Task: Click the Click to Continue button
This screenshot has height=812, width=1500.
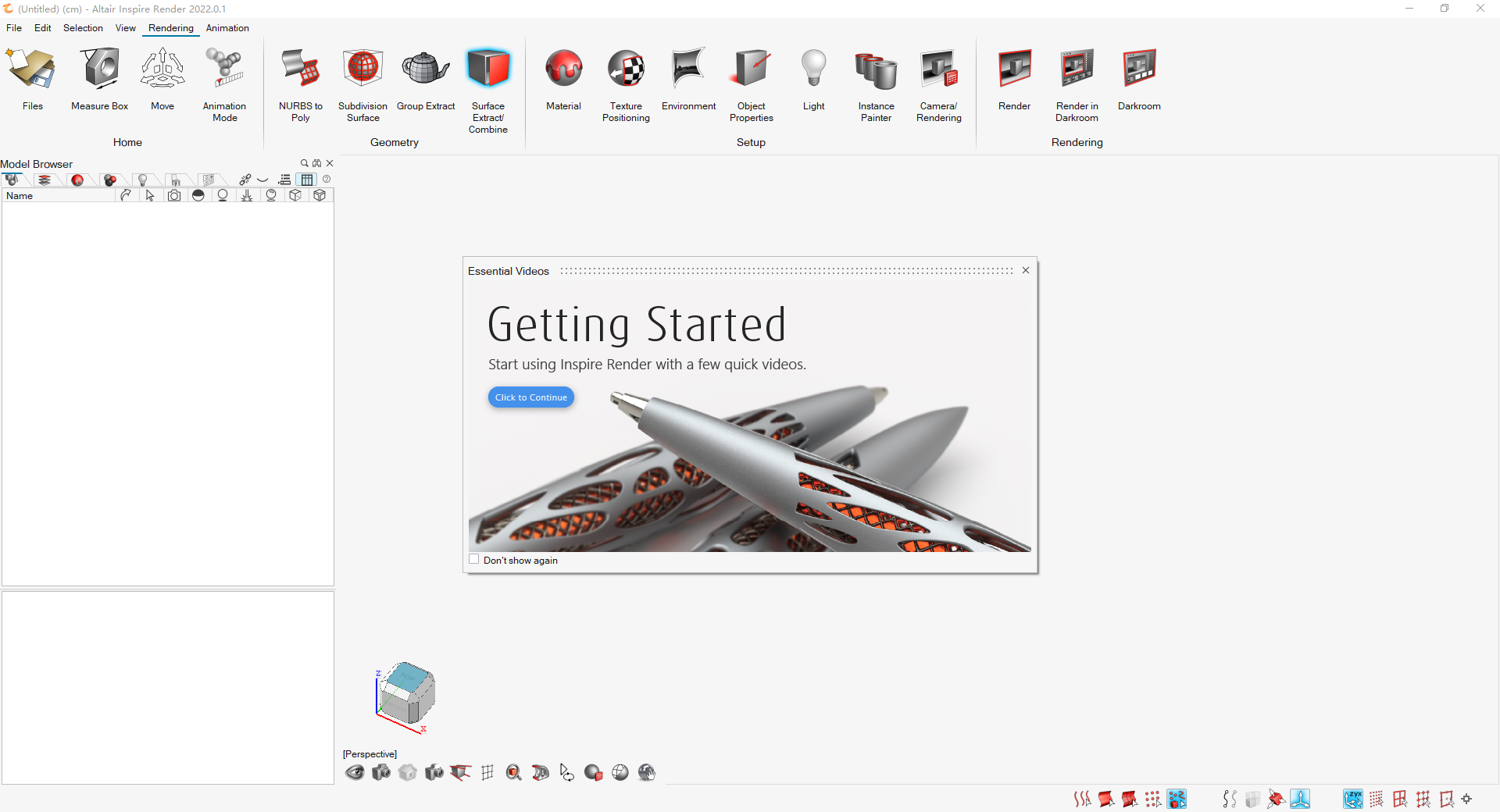Action: (531, 397)
